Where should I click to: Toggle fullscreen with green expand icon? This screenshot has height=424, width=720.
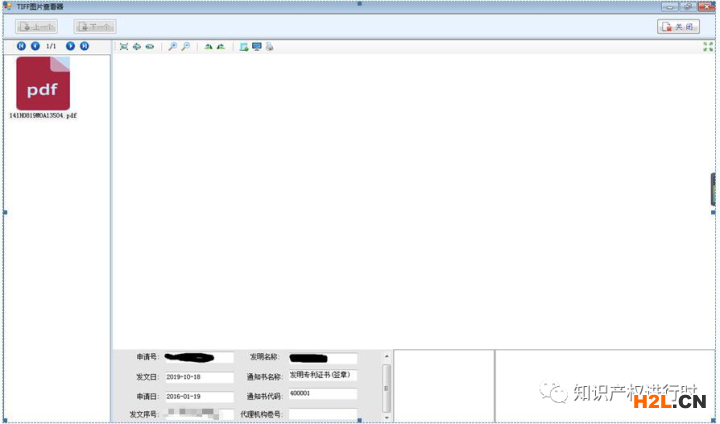point(708,47)
